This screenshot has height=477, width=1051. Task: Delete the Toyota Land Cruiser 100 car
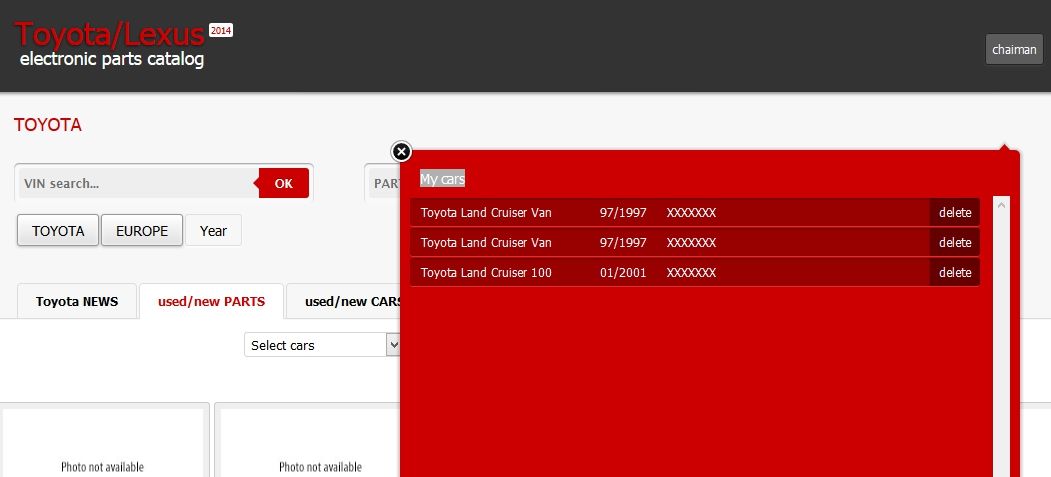[954, 272]
